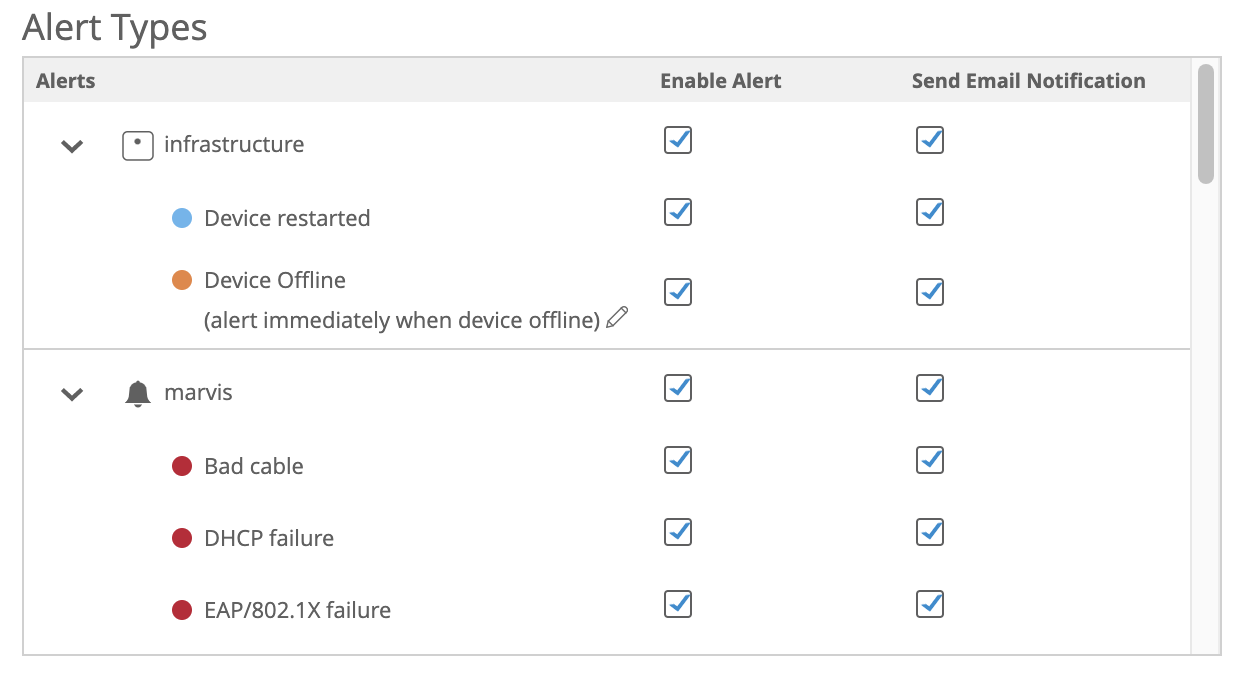Click the marvis bell icon
Screen dimensions: 1248x678
pyautogui.click(x=138, y=394)
